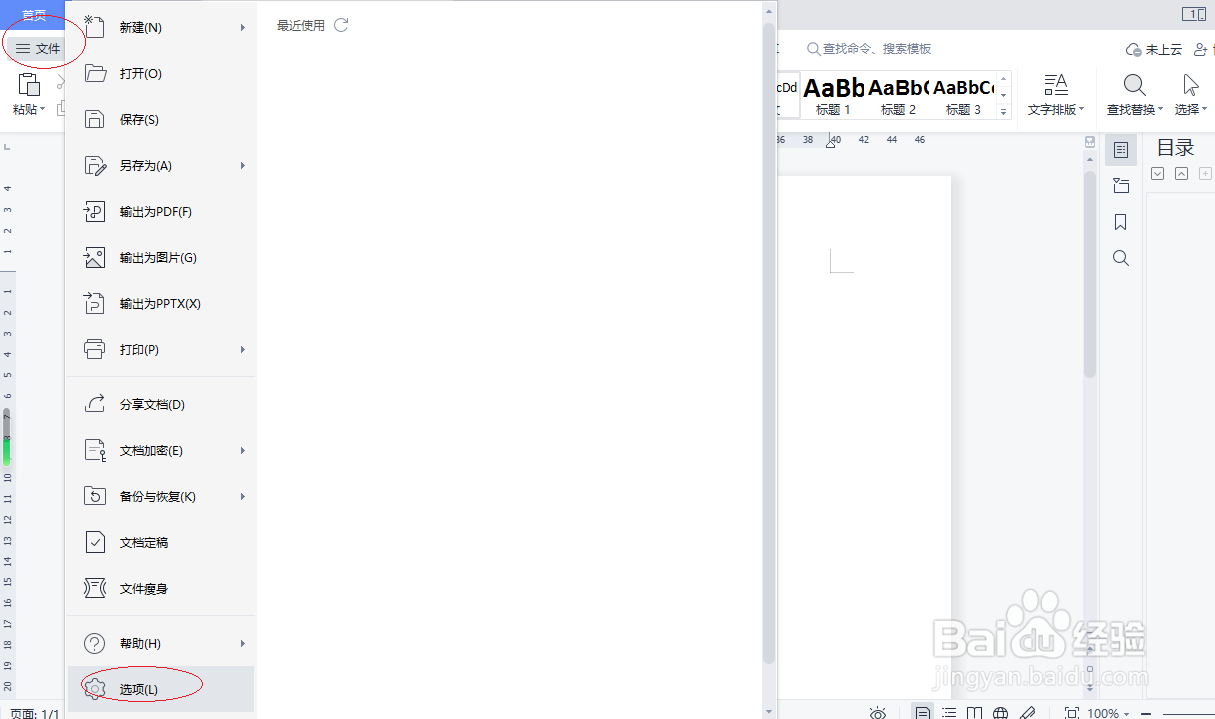The height and width of the screenshot is (719, 1215).
Task: Click the 打印(P) printer icon
Action: (95, 349)
